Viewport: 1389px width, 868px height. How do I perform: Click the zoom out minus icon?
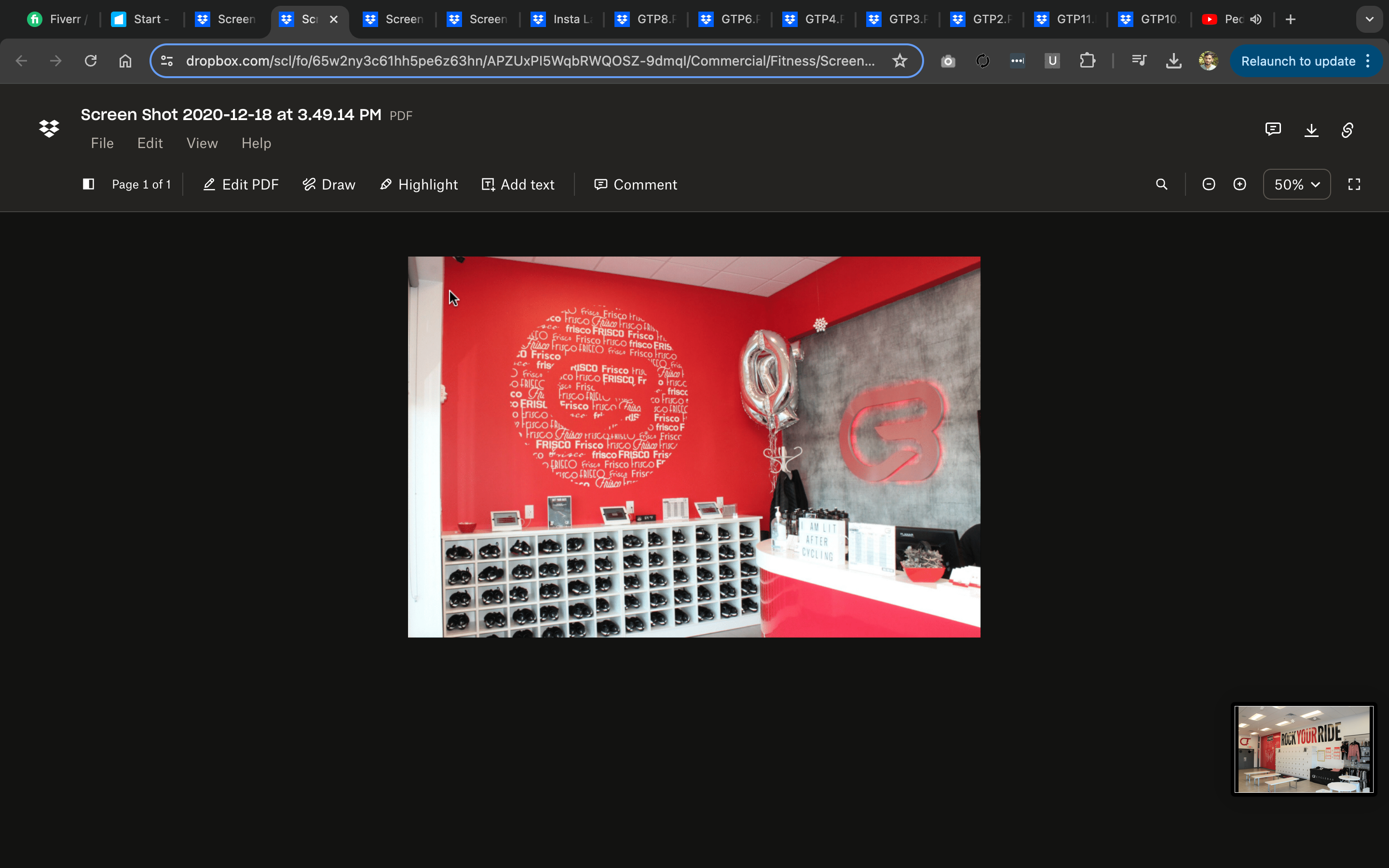[x=1208, y=184]
